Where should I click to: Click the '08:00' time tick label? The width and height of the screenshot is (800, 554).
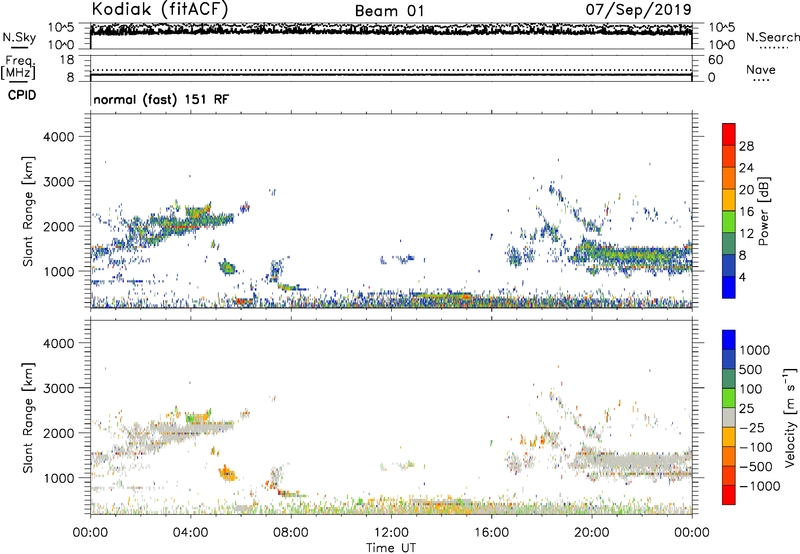point(291,533)
